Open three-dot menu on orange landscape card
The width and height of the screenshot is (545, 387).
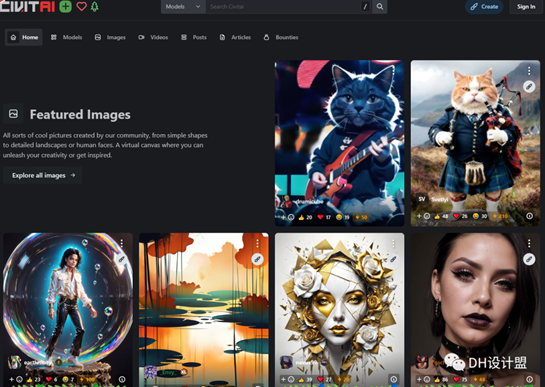(258, 243)
